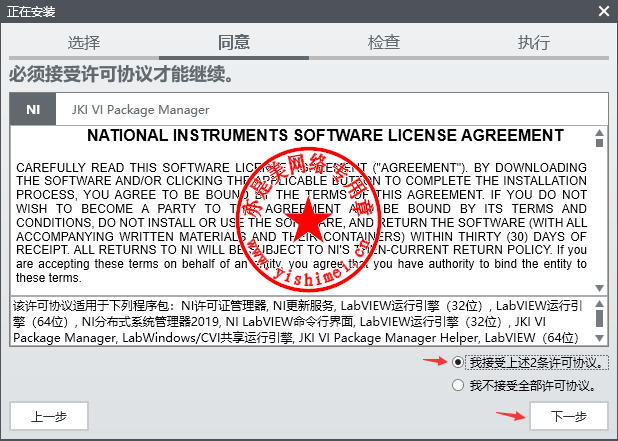Image resolution: width=618 pixels, height=441 pixels.
Task: Click the 下一步 (Next) button
Action: coord(568,416)
